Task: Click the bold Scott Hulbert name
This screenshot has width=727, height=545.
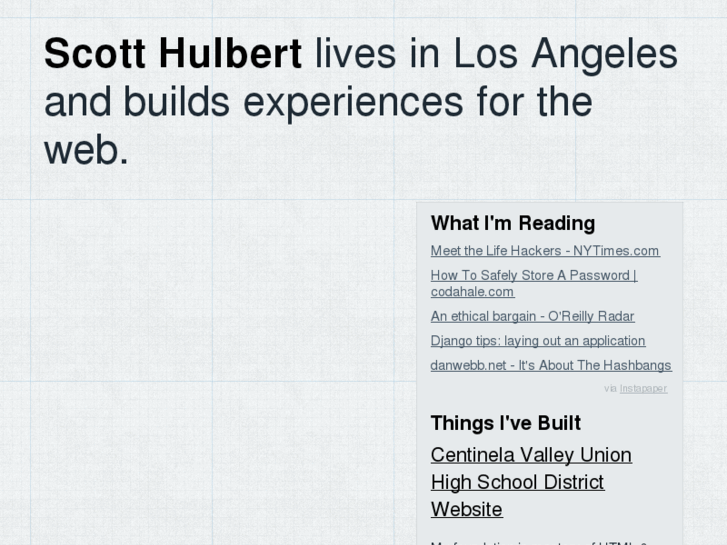Action: coord(173,54)
